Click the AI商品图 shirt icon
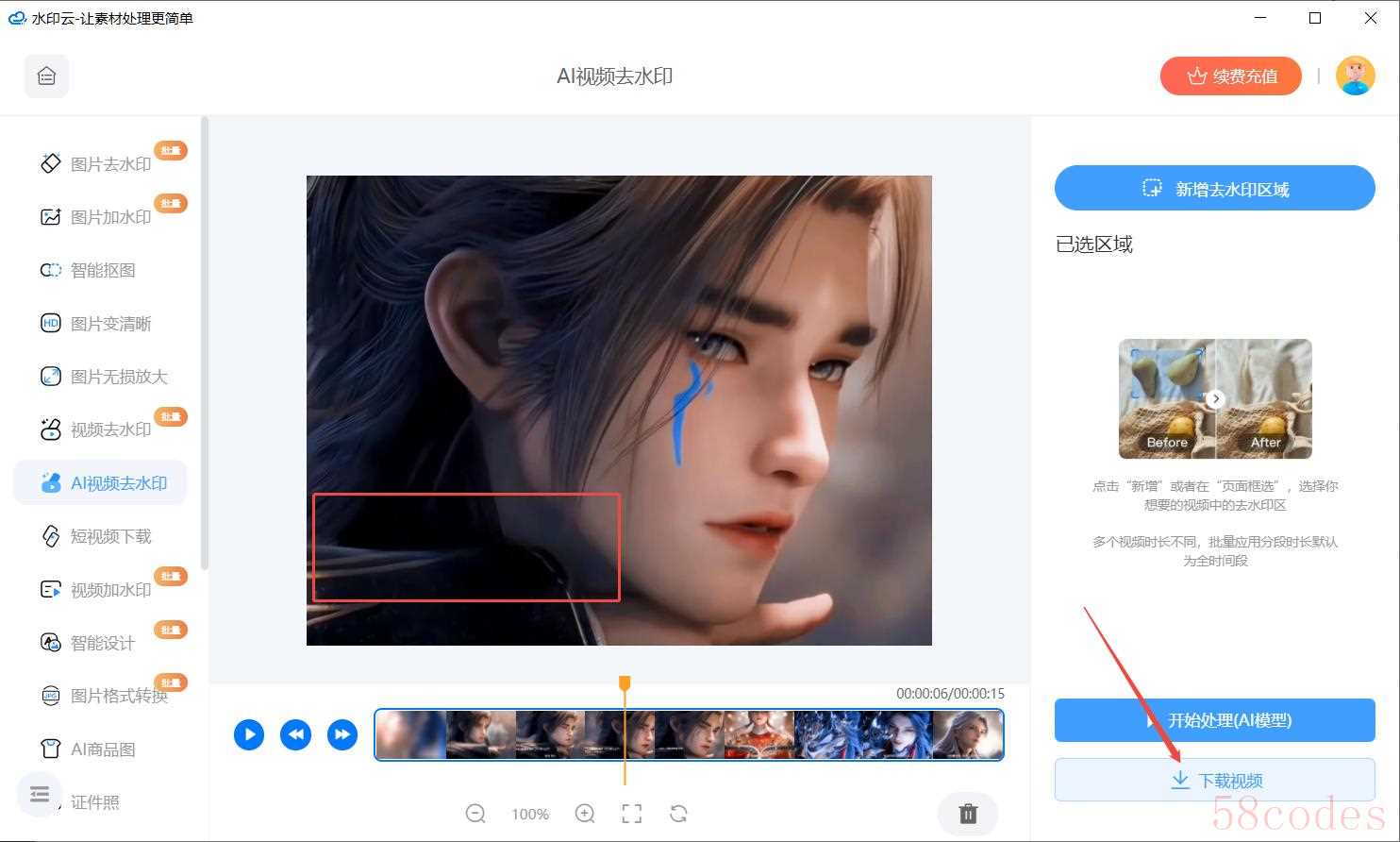 coord(51,749)
